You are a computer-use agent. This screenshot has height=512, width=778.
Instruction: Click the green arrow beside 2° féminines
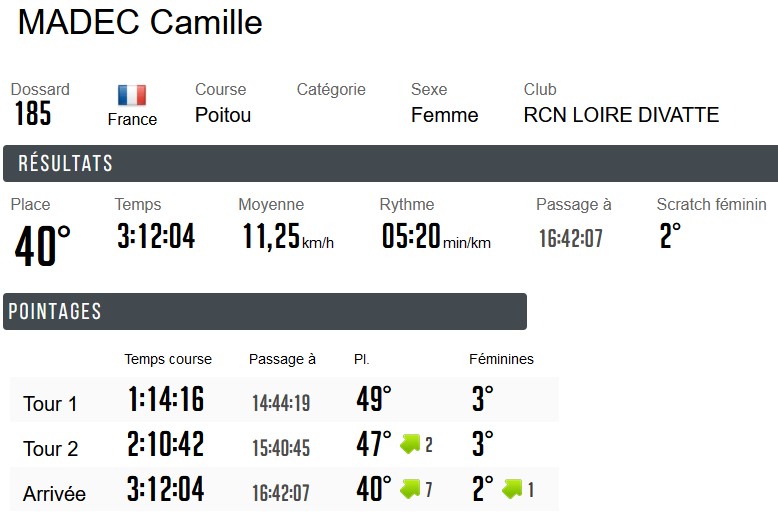(x=513, y=489)
